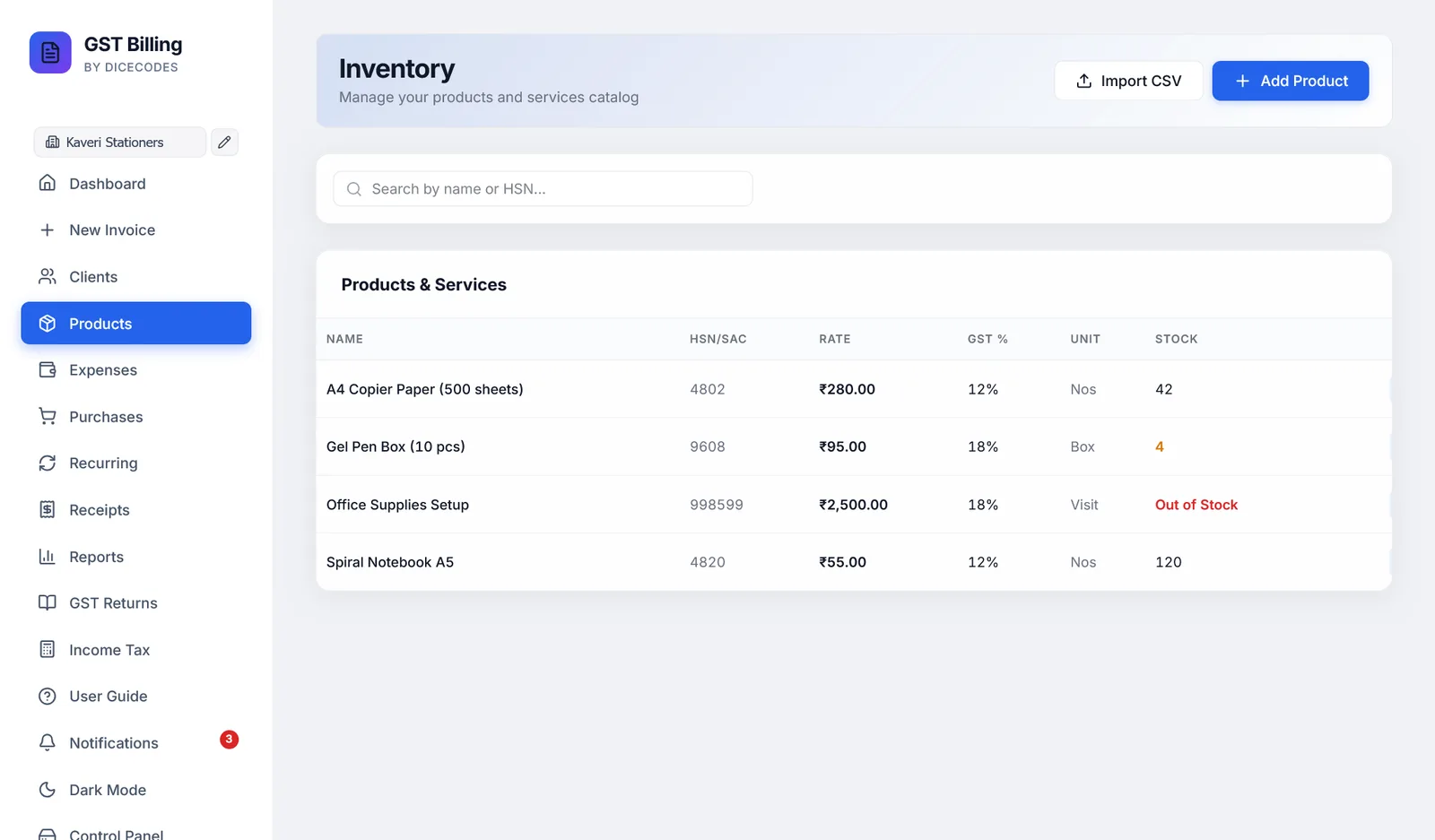Toggle Dark Mode from the sidebar
This screenshot has height=840, width=1435.
pyautogui.click(x=136, y=789)
